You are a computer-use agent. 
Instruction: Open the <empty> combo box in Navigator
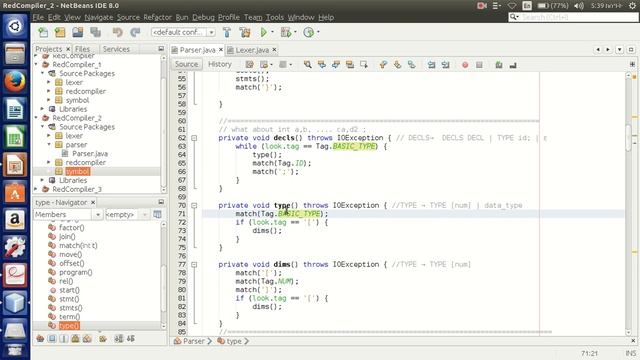pos(127,214)
